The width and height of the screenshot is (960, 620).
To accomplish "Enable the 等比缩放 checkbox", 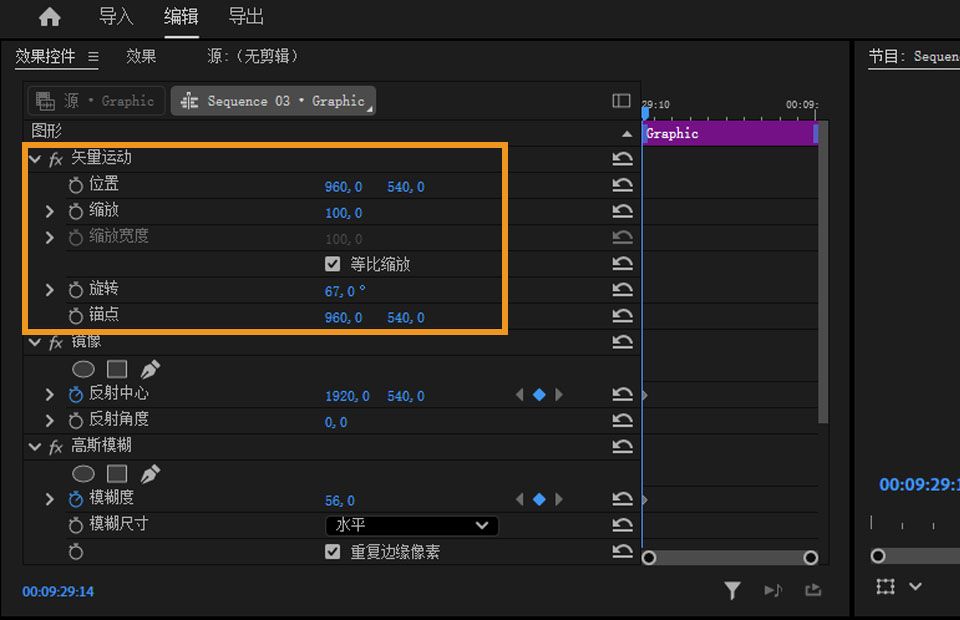I will click(x=333, y=263).
